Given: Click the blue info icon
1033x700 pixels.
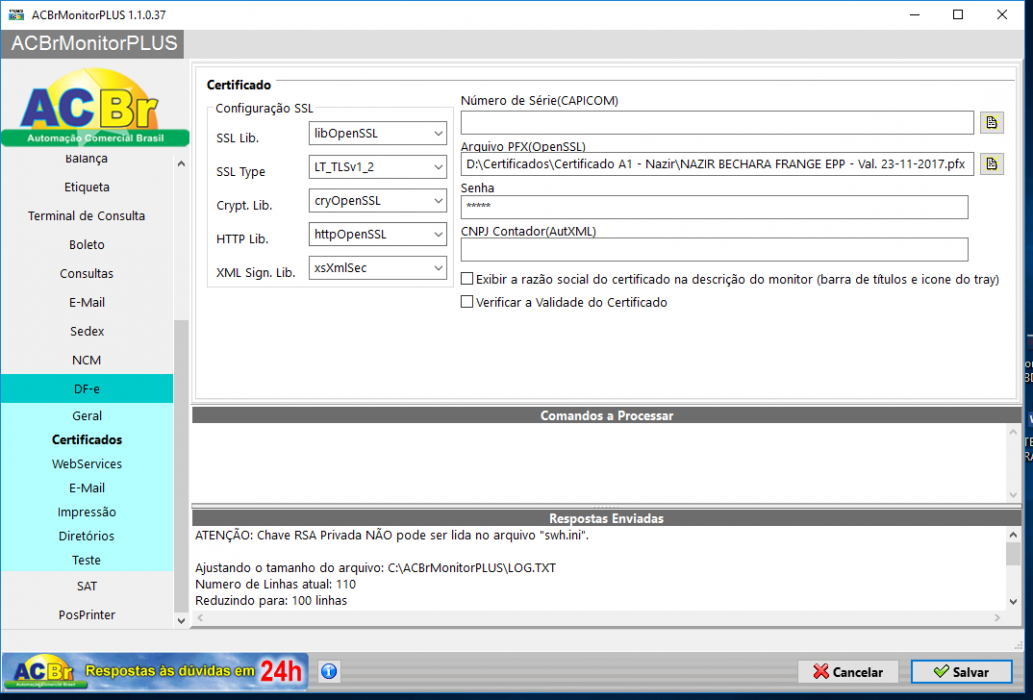Looking at the screenshot, I should tap(329, 671).
